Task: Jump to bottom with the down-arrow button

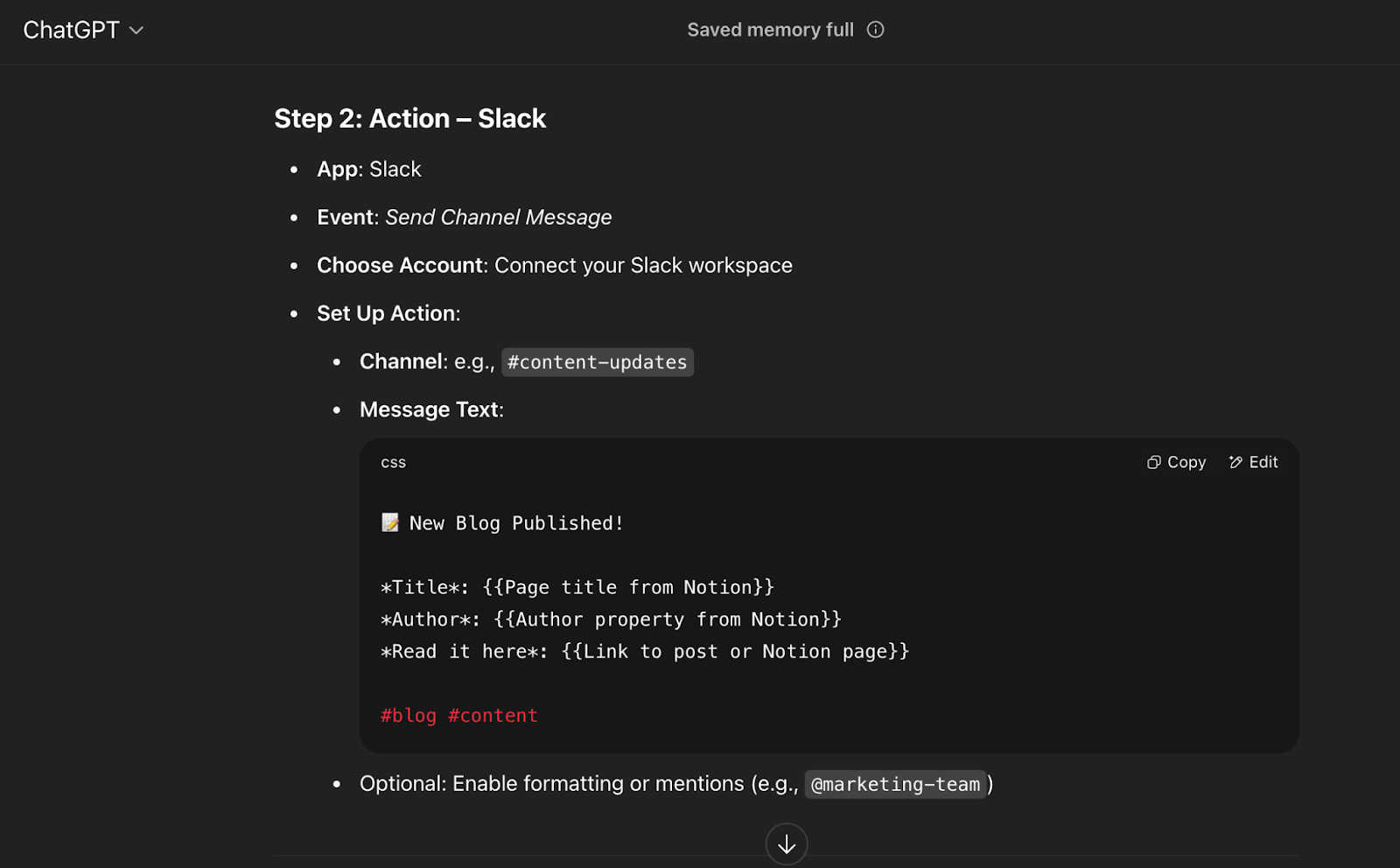Action: coord(787,843)
